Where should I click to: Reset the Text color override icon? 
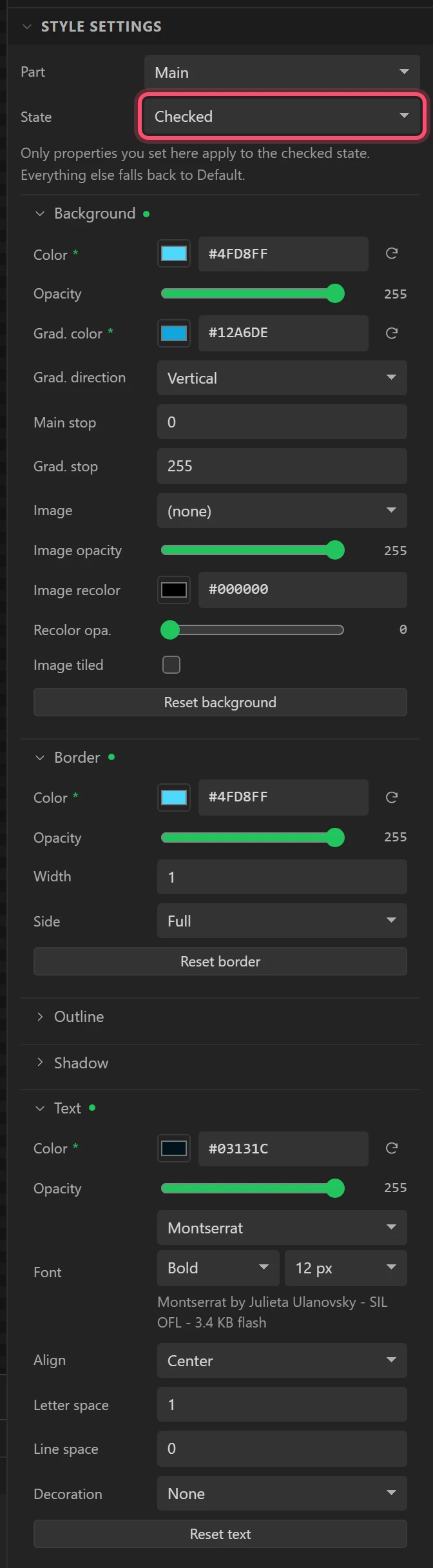[391, 1148]
